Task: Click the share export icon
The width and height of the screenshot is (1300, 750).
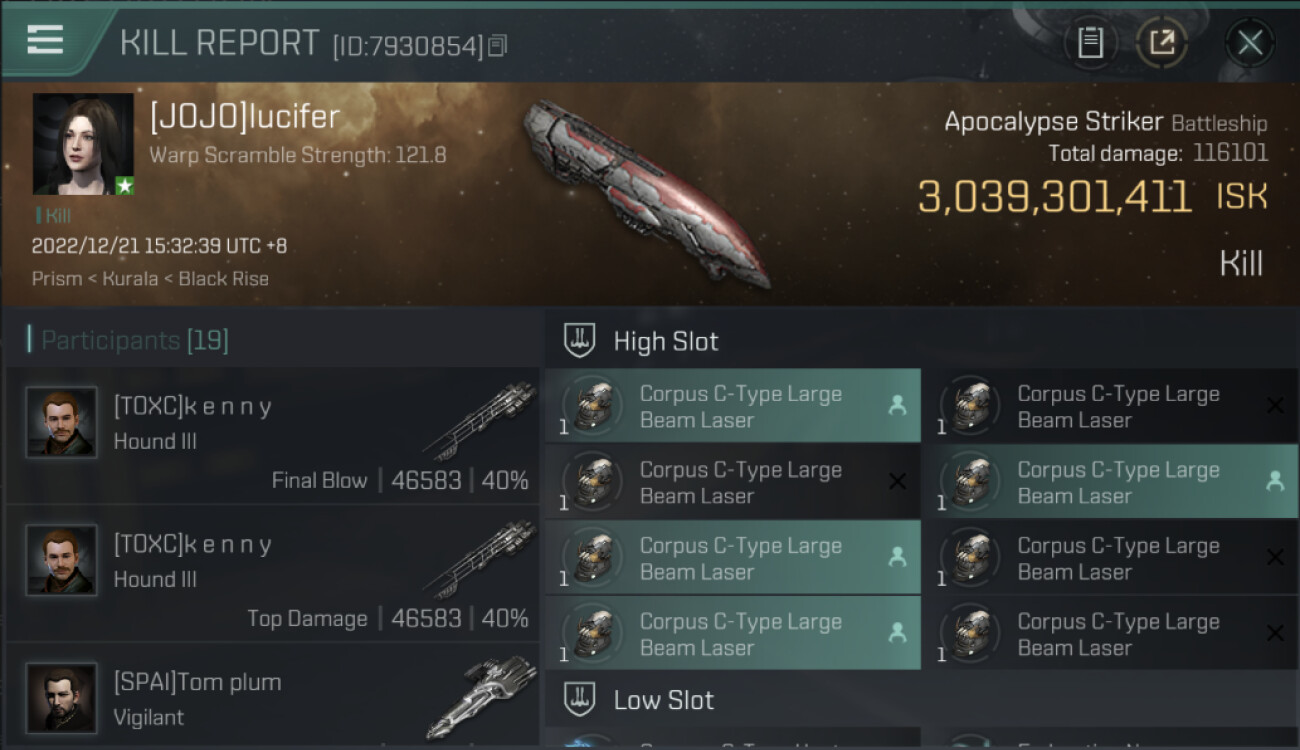Action: tap(1162, 43)
